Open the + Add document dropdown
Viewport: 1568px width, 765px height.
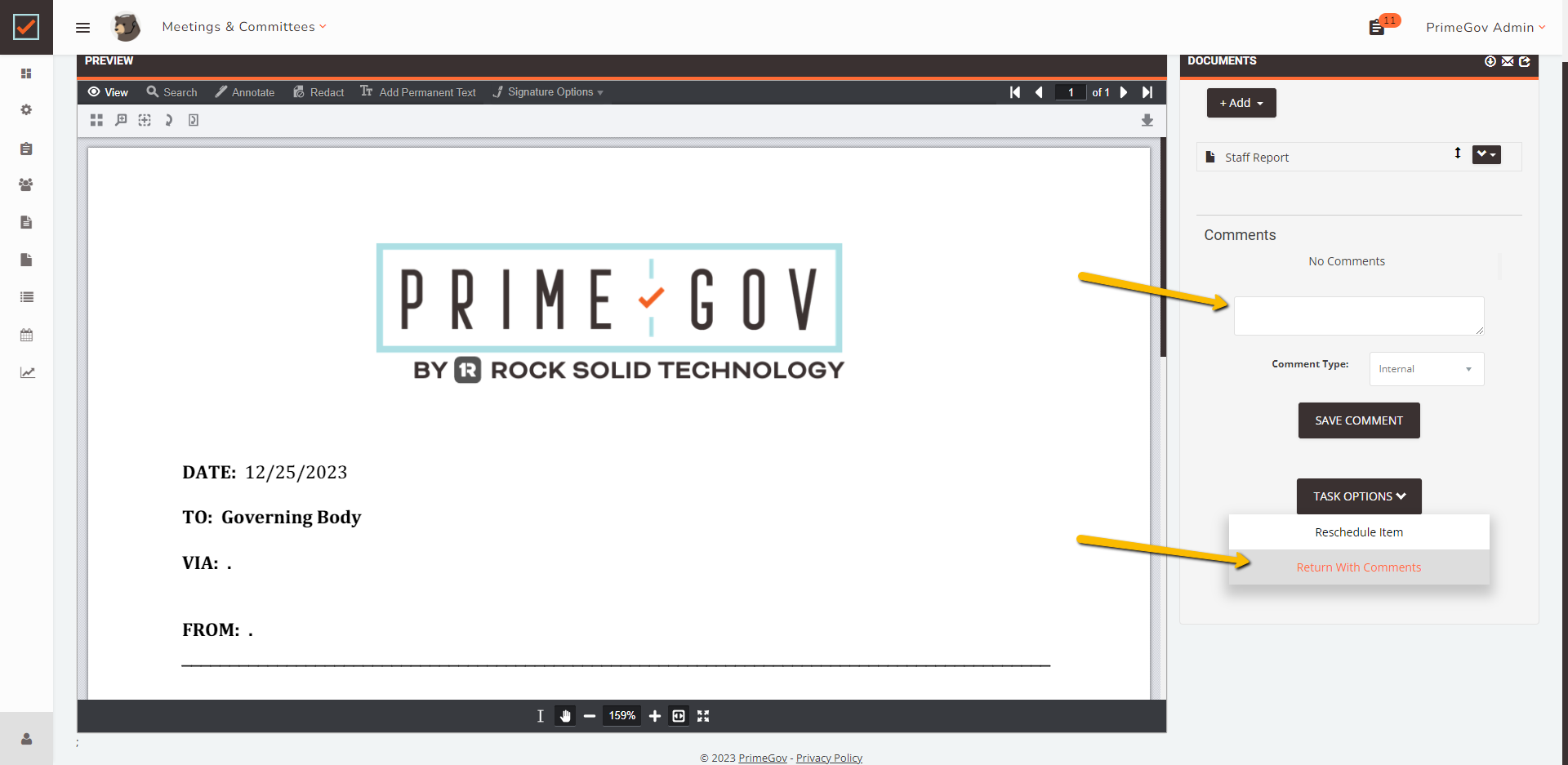(1241, 103)
